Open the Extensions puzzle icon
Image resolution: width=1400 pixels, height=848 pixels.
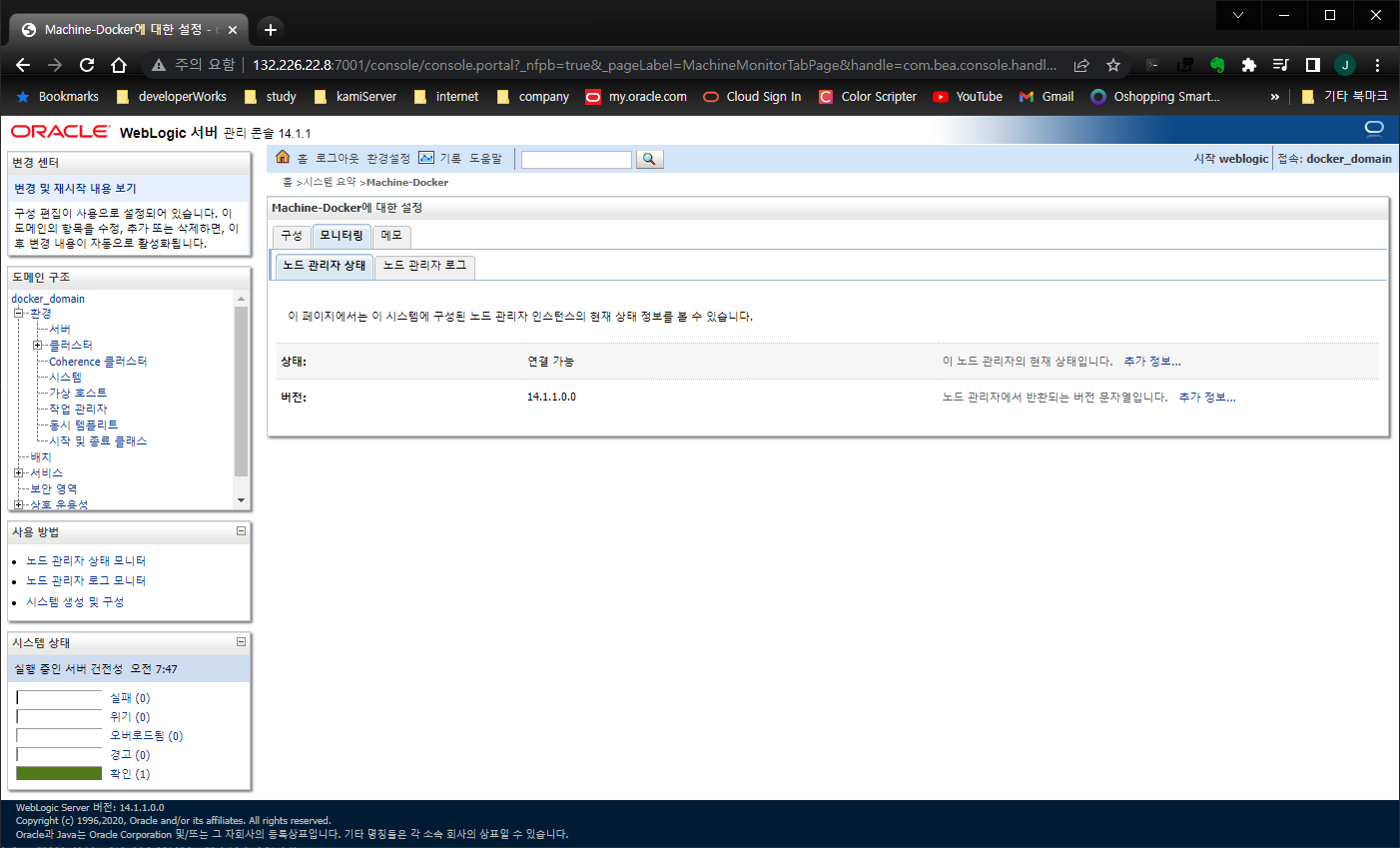point(1248,65)
